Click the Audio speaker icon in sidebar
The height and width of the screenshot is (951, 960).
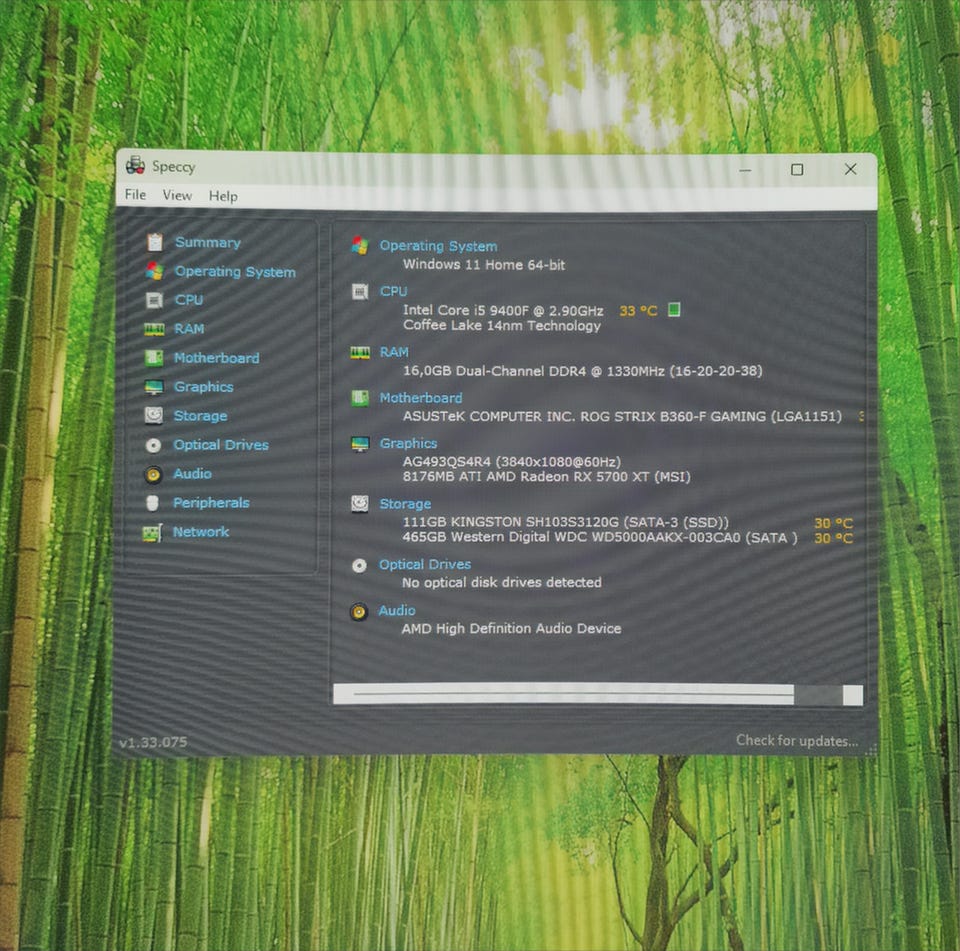click(153, 474)
